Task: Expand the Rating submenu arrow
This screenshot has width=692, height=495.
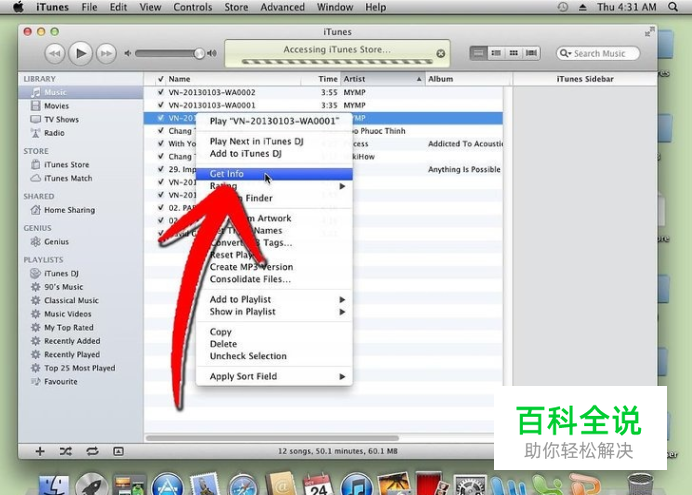Action: pyautogui.click(x=342, y=186)
